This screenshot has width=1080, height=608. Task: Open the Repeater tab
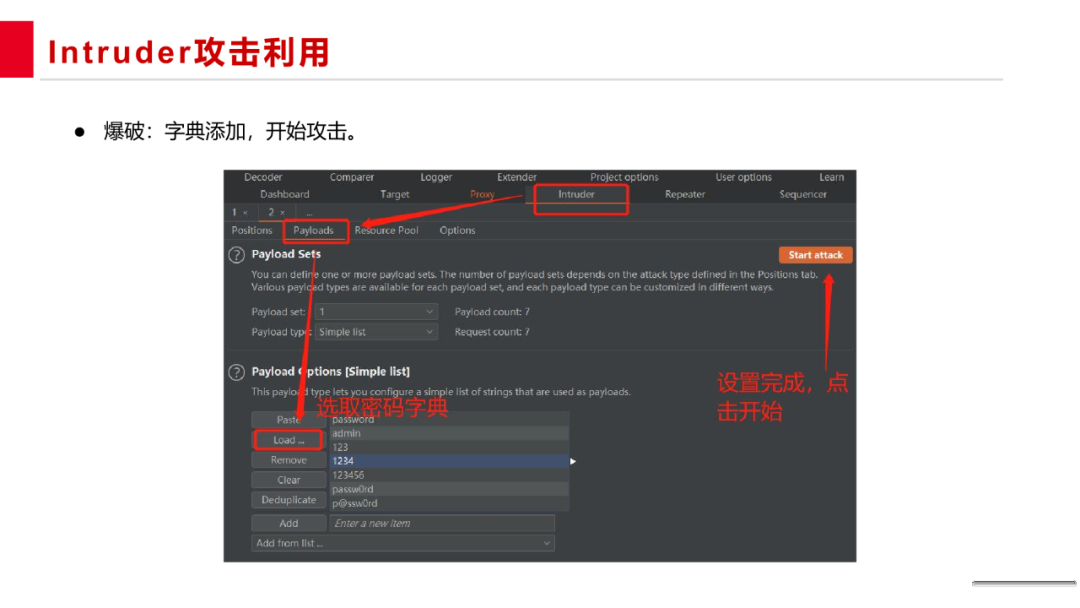point(685,194)
